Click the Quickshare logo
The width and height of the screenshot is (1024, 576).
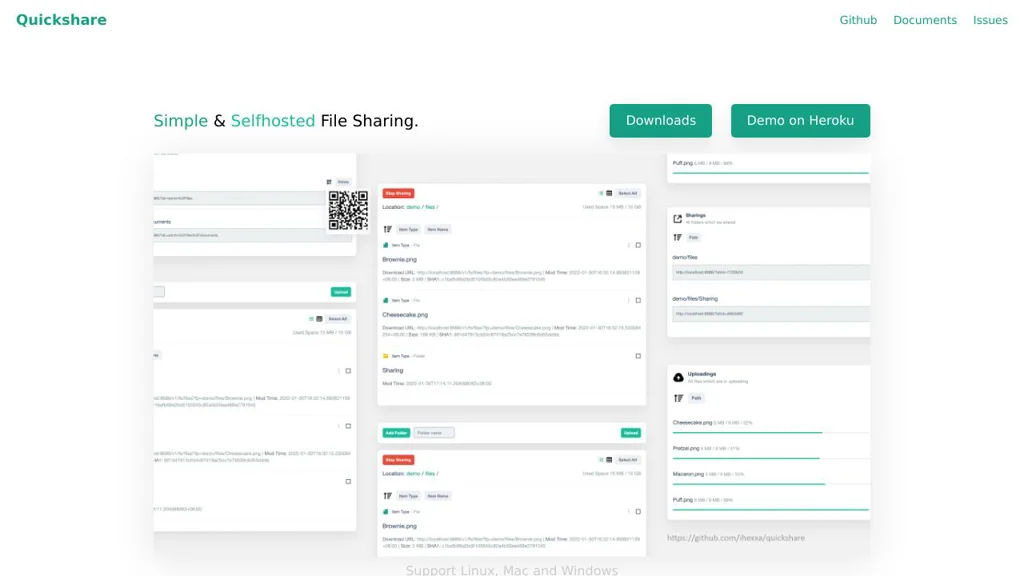pos(61,20)
